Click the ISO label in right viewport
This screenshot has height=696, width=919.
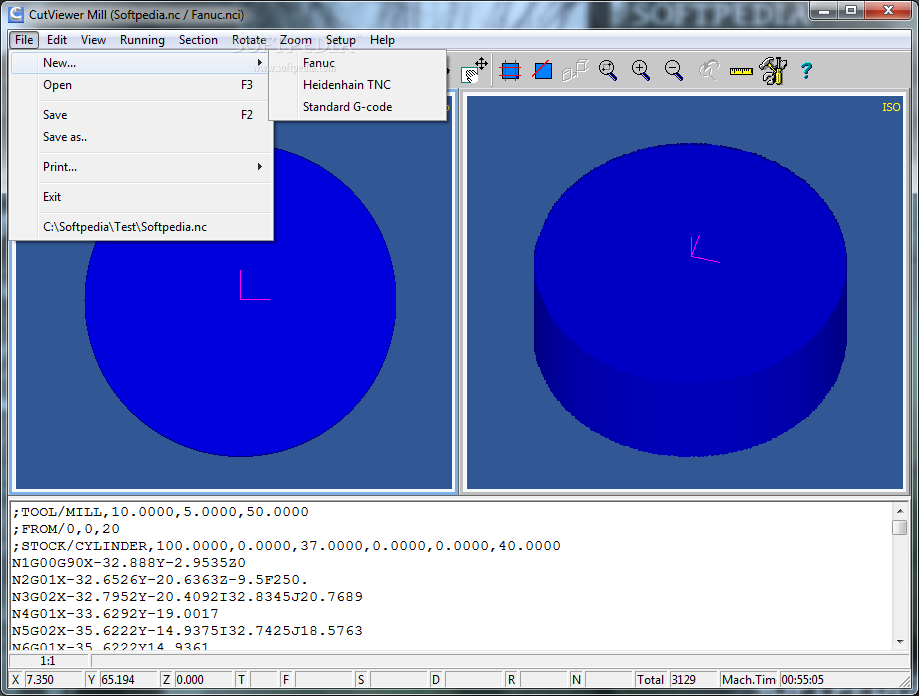click(x=891, y=107)
